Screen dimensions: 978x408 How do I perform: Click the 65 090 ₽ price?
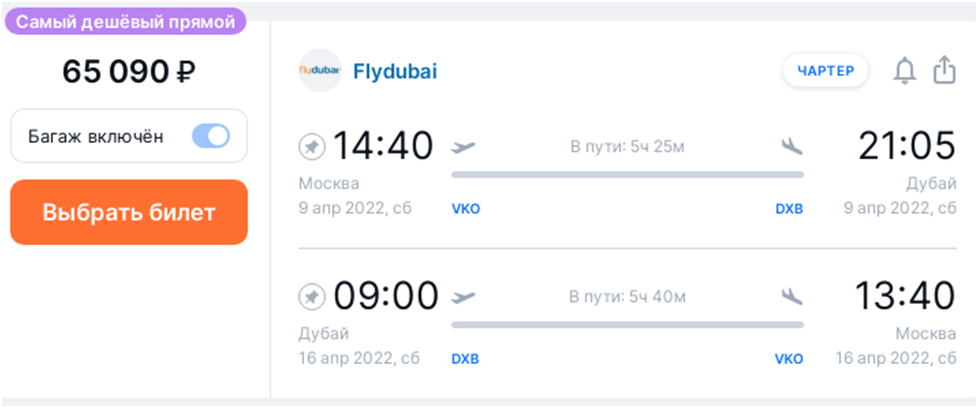[x=129, y=73]
